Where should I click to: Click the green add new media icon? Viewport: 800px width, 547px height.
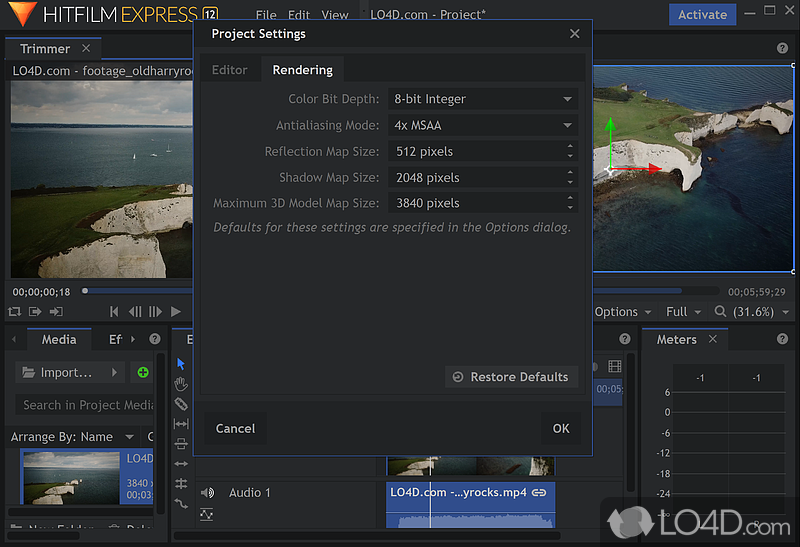tap(143, 372)
